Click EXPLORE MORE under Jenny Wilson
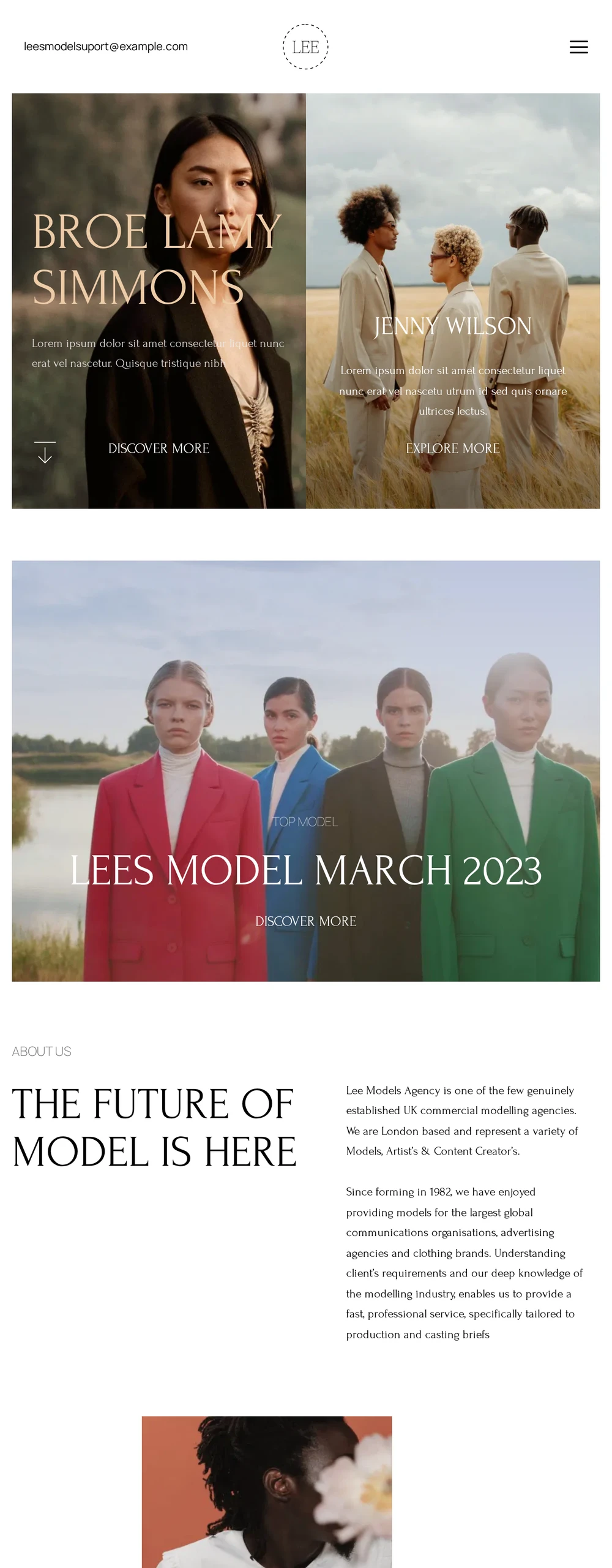 (453, 448)
